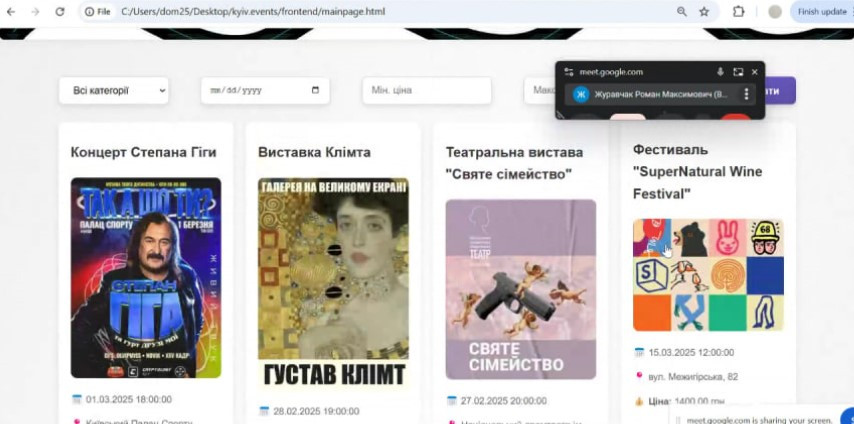854x424 pixels.
Task: Reload the page with the refresh icon
Action: click(x=60, y=11)
